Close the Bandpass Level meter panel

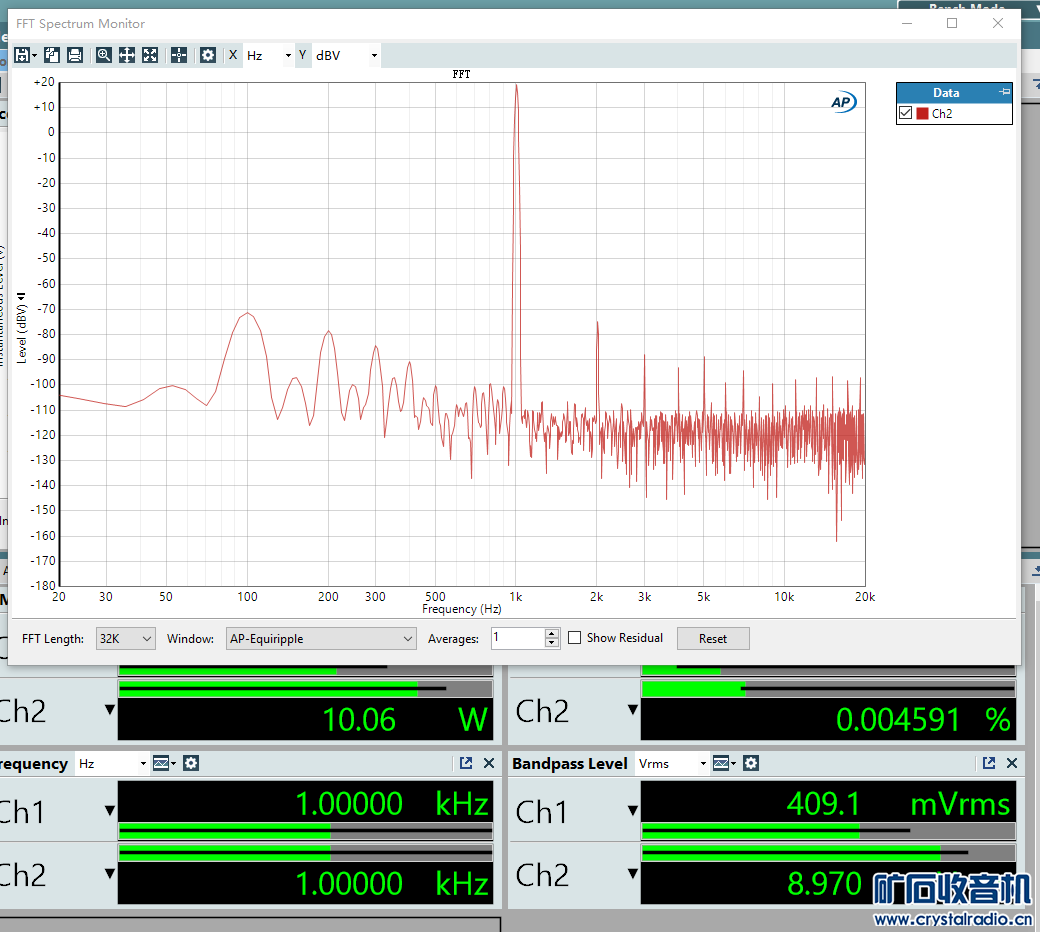click(1011, 763)
